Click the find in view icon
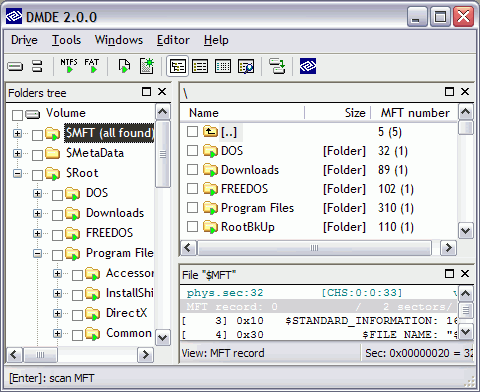The width and height of the screenshot is (480, 392). pos(246,66)
